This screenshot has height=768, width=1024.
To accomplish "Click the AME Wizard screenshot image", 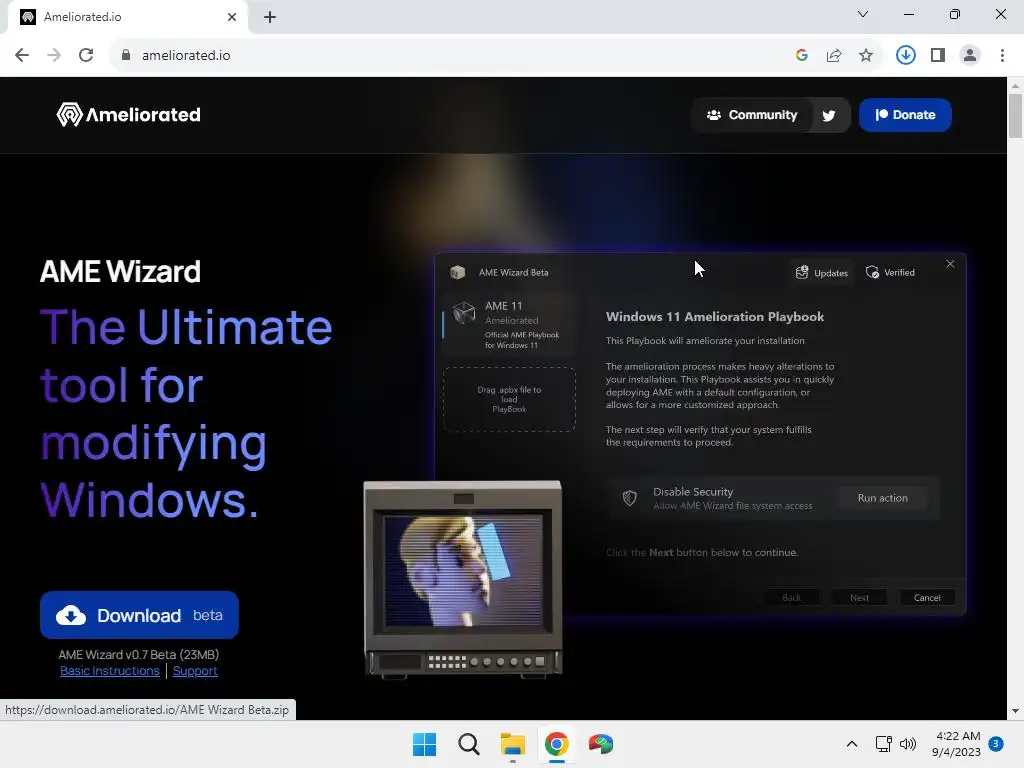I will [700, 434].
